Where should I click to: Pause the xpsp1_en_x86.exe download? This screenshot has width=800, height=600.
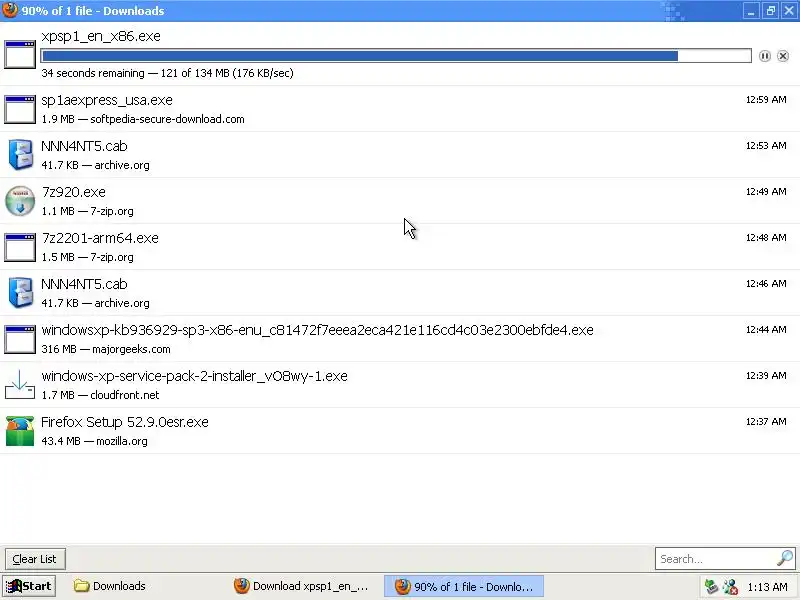point(764,56)
